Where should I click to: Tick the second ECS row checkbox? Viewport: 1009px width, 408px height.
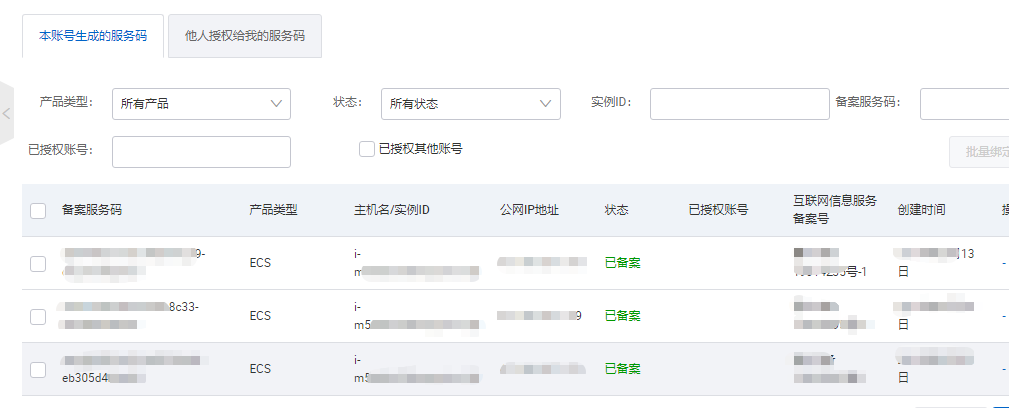[38, 316]
